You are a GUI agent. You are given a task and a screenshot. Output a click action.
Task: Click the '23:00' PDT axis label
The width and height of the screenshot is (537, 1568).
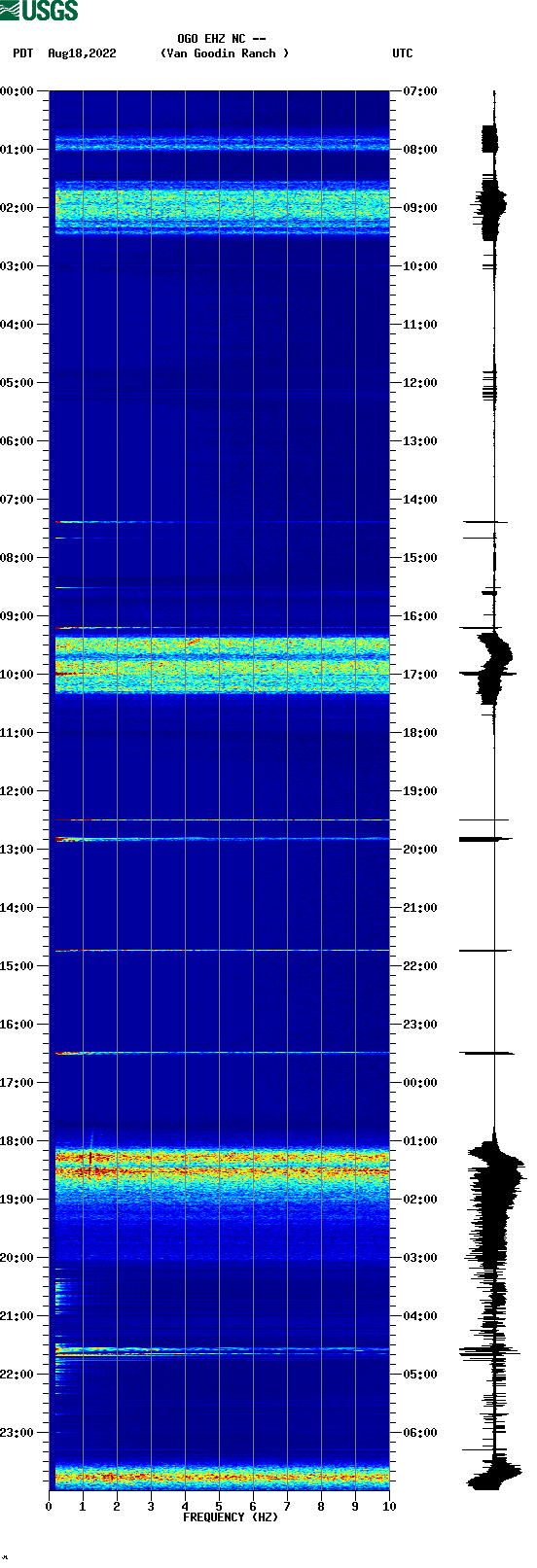point(18,1433)
